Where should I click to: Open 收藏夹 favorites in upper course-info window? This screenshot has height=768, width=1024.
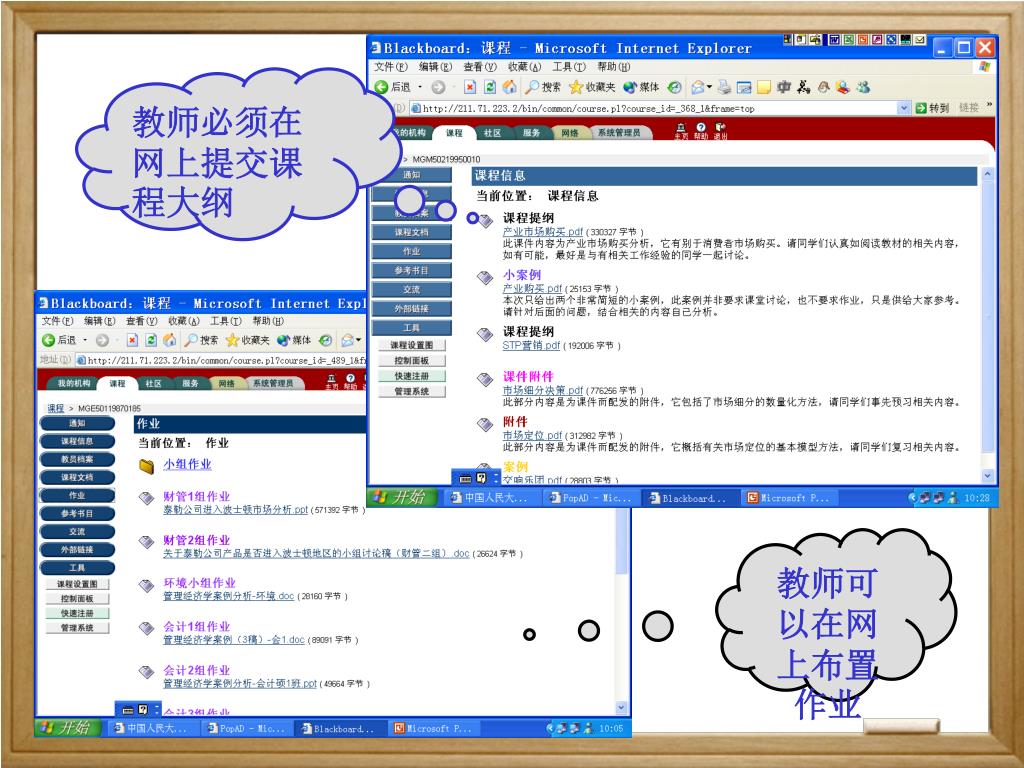pos(592,87)
